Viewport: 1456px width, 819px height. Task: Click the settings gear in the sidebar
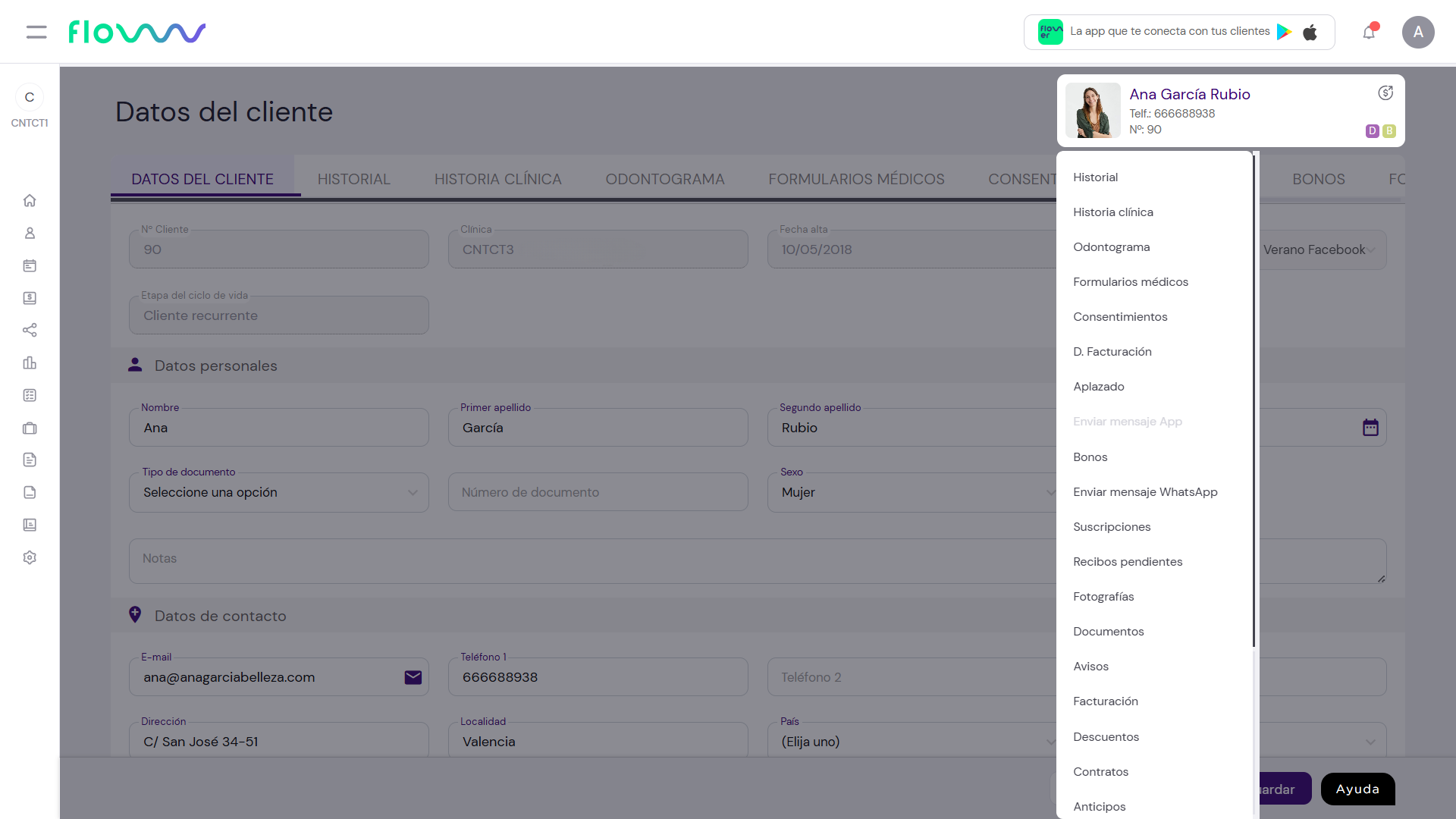point(30,557)
